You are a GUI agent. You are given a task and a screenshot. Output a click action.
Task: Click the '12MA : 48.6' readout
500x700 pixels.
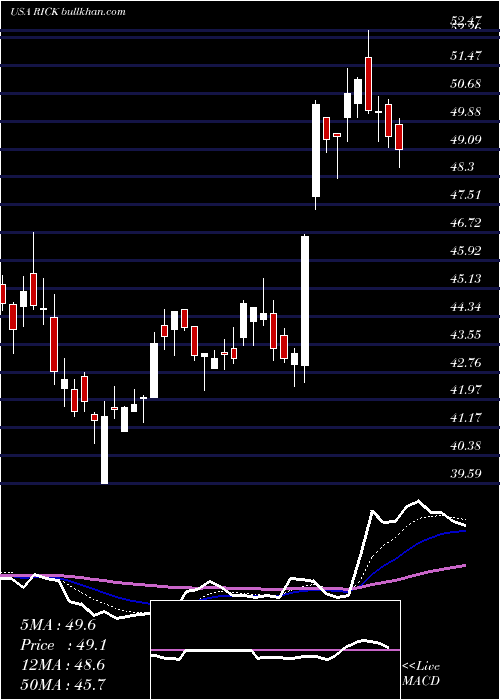[x=63, y=665]
